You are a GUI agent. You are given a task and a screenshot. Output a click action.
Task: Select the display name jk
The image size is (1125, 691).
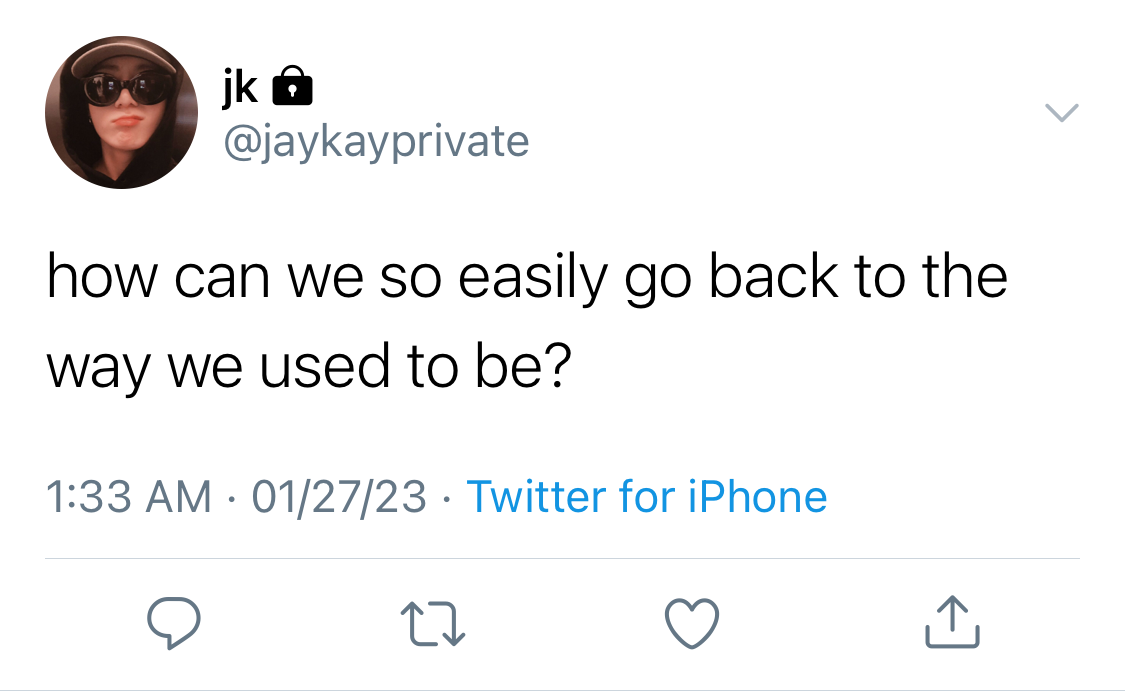coord(240,88)
